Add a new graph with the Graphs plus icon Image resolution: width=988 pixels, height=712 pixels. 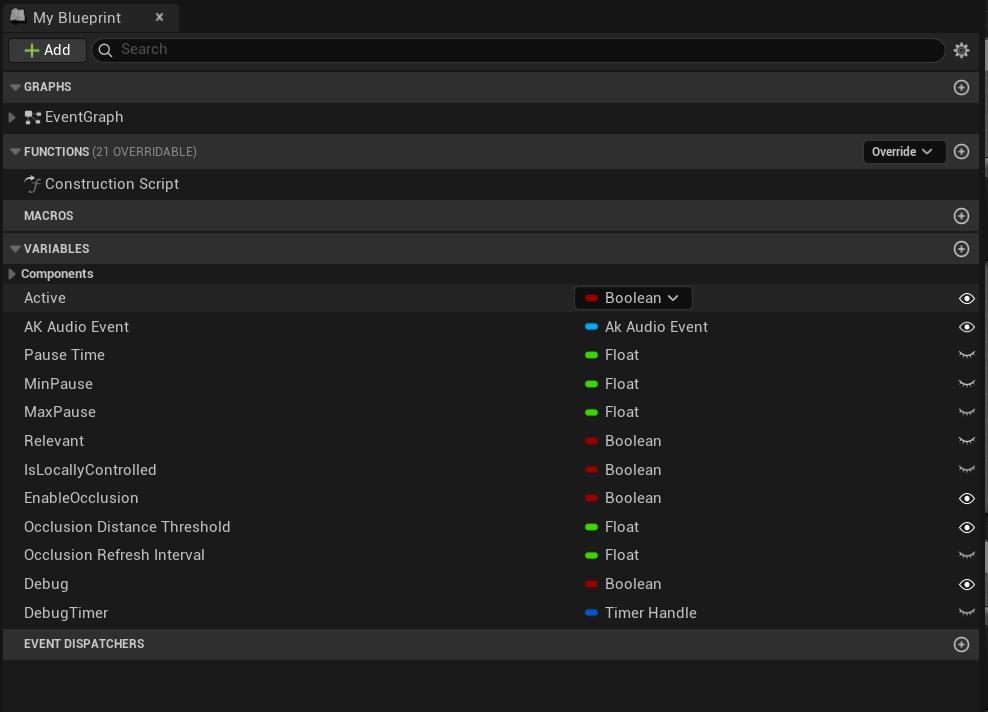(961, 88)
